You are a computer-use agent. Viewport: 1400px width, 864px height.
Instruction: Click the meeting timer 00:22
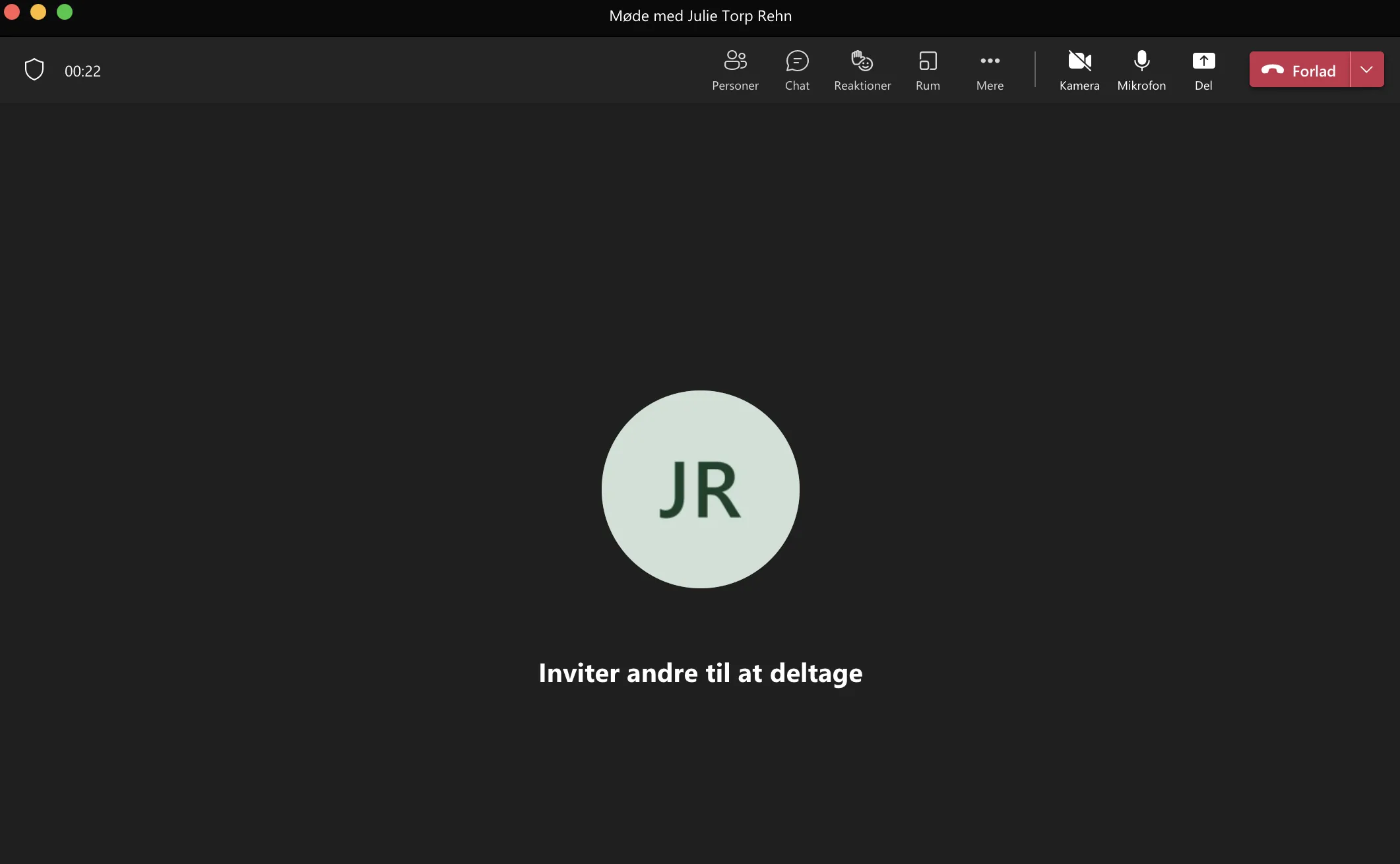click(82, 71)
